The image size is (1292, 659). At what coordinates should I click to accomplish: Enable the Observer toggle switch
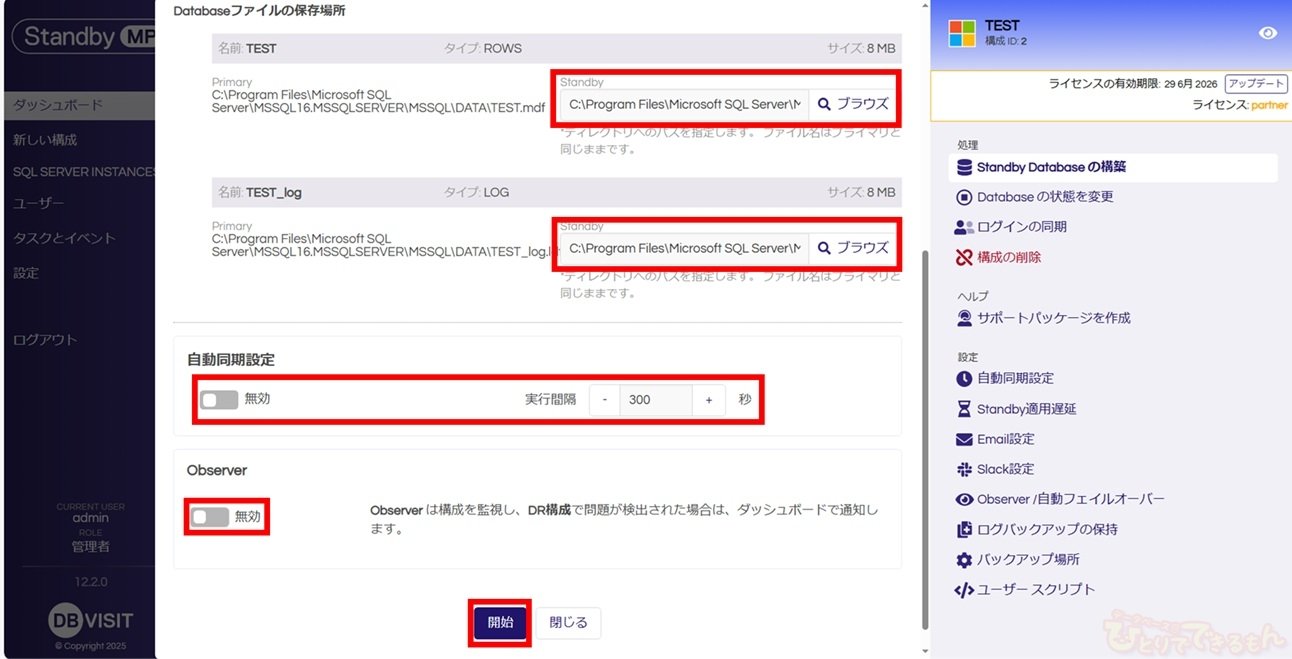pyautogui.click(x=210, y=517)
